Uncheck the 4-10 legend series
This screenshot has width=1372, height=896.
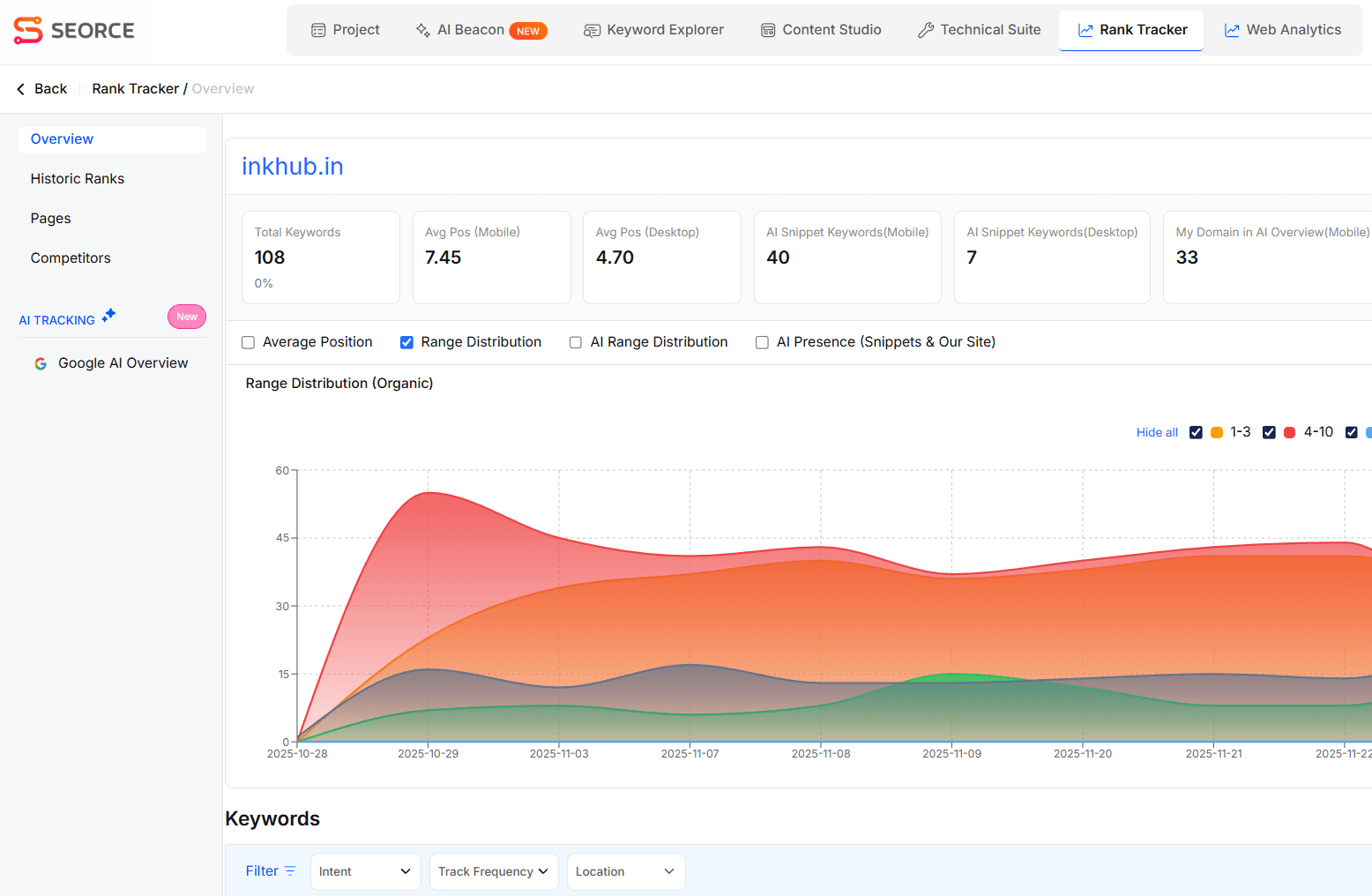[1270, 432]
